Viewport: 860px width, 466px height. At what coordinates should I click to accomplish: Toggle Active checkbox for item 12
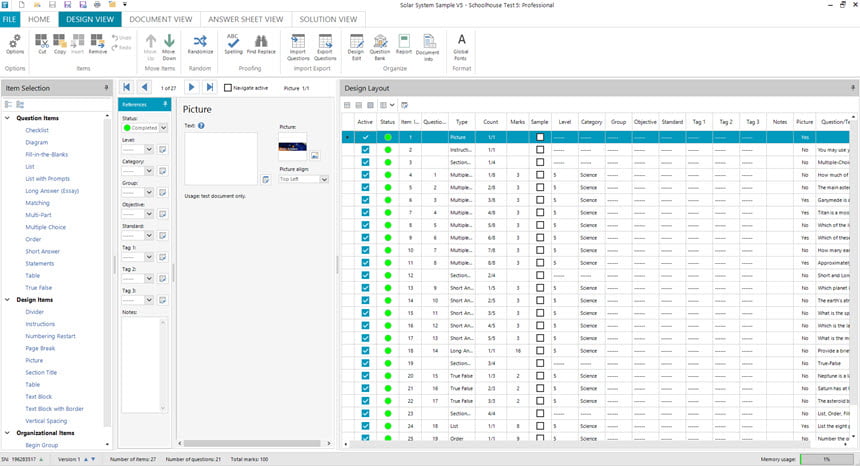pos(365,275)
